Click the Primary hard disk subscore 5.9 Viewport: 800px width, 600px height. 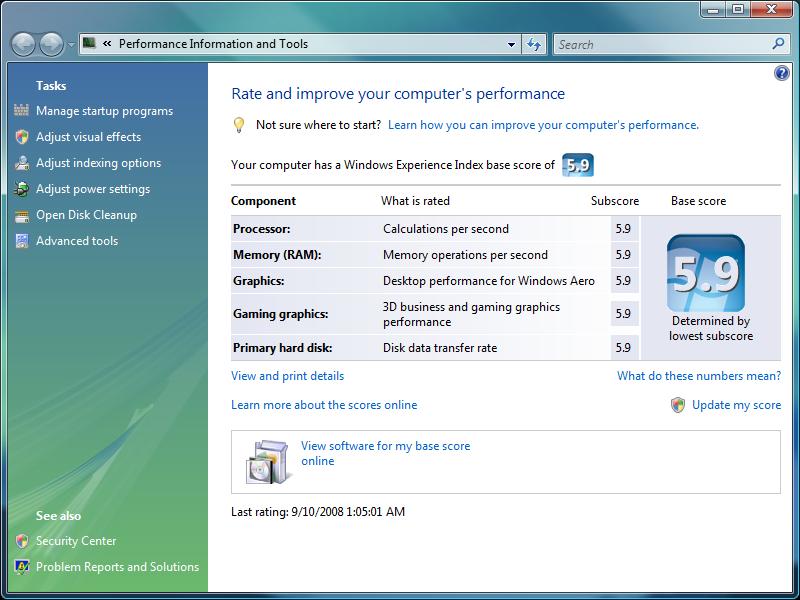623,347
